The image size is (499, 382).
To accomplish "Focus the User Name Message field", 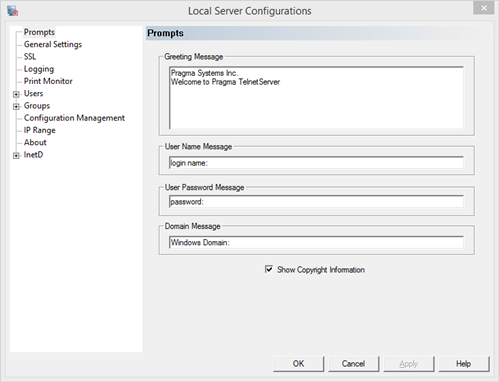I will [316, 163].
